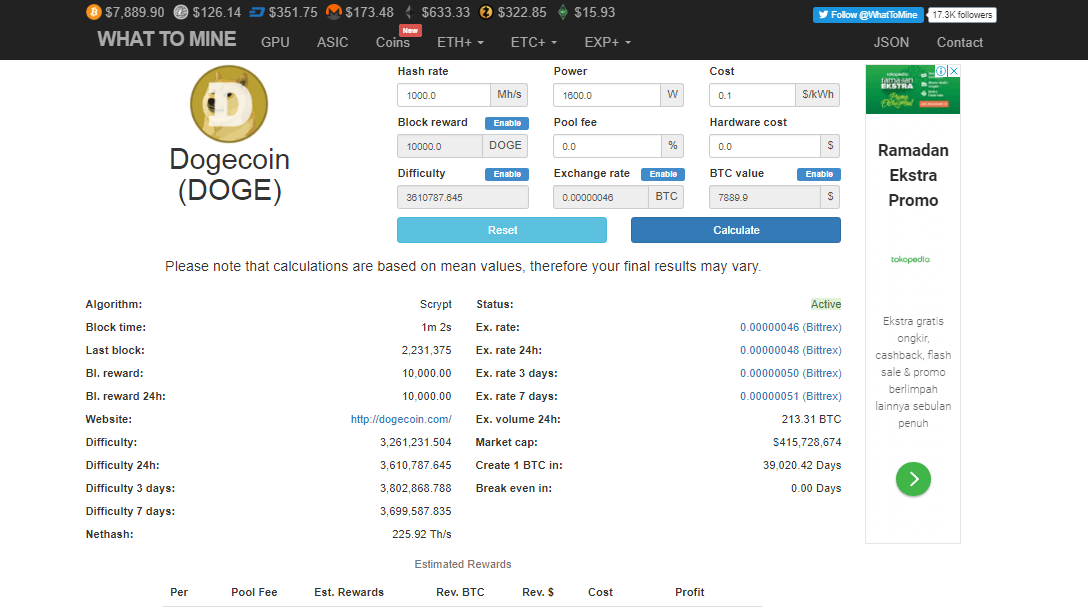Click the Ethereum Classic icon beside $15.93

click(x=563, y=12)
